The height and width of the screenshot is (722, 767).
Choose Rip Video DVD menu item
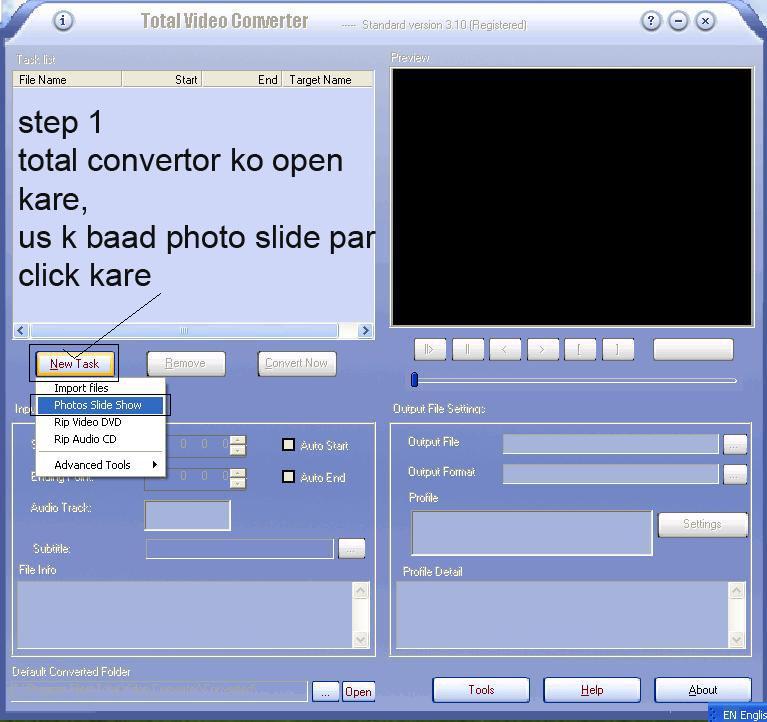101,422
